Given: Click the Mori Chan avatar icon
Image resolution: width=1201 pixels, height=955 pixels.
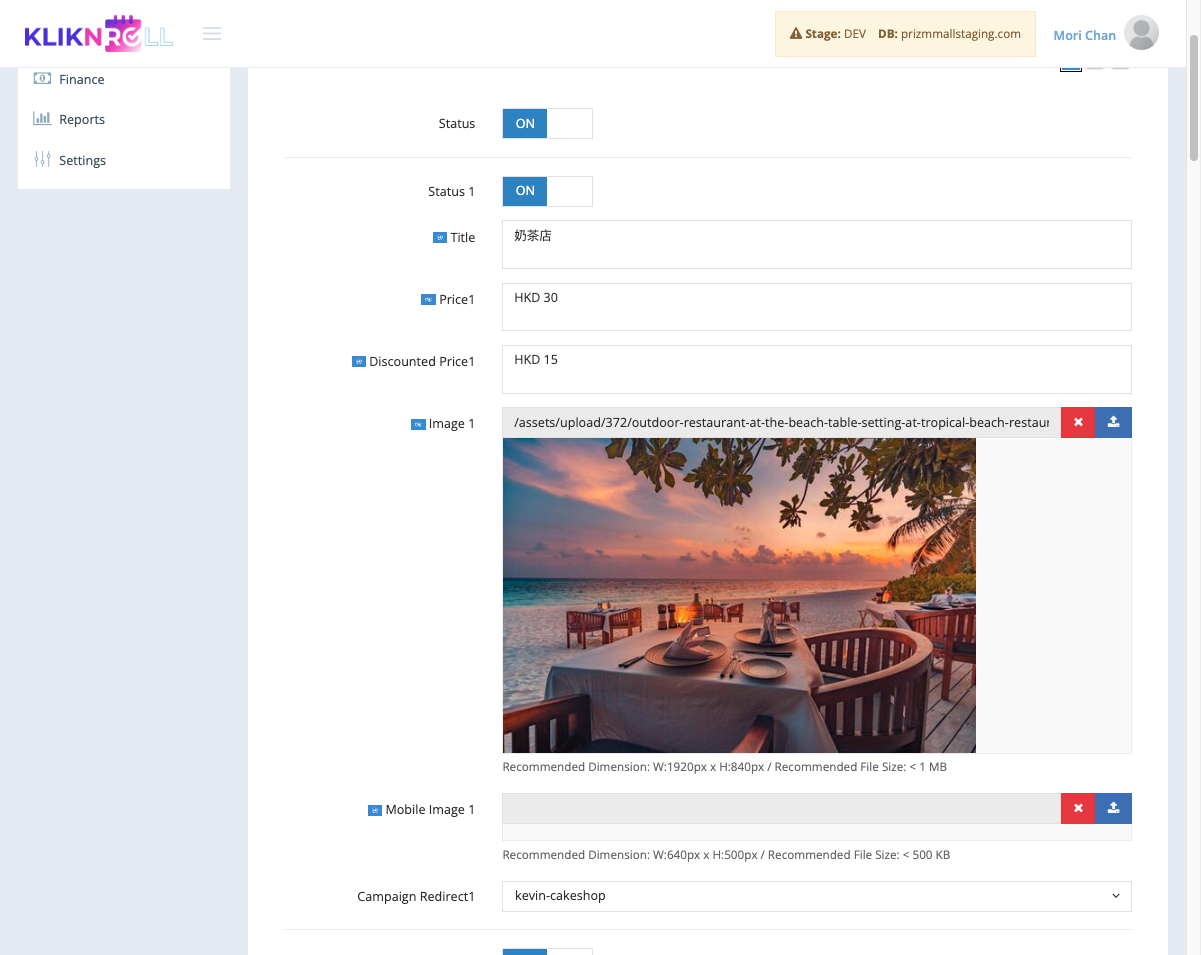Looking at the screenshot, I should [x=1141, y=34].
